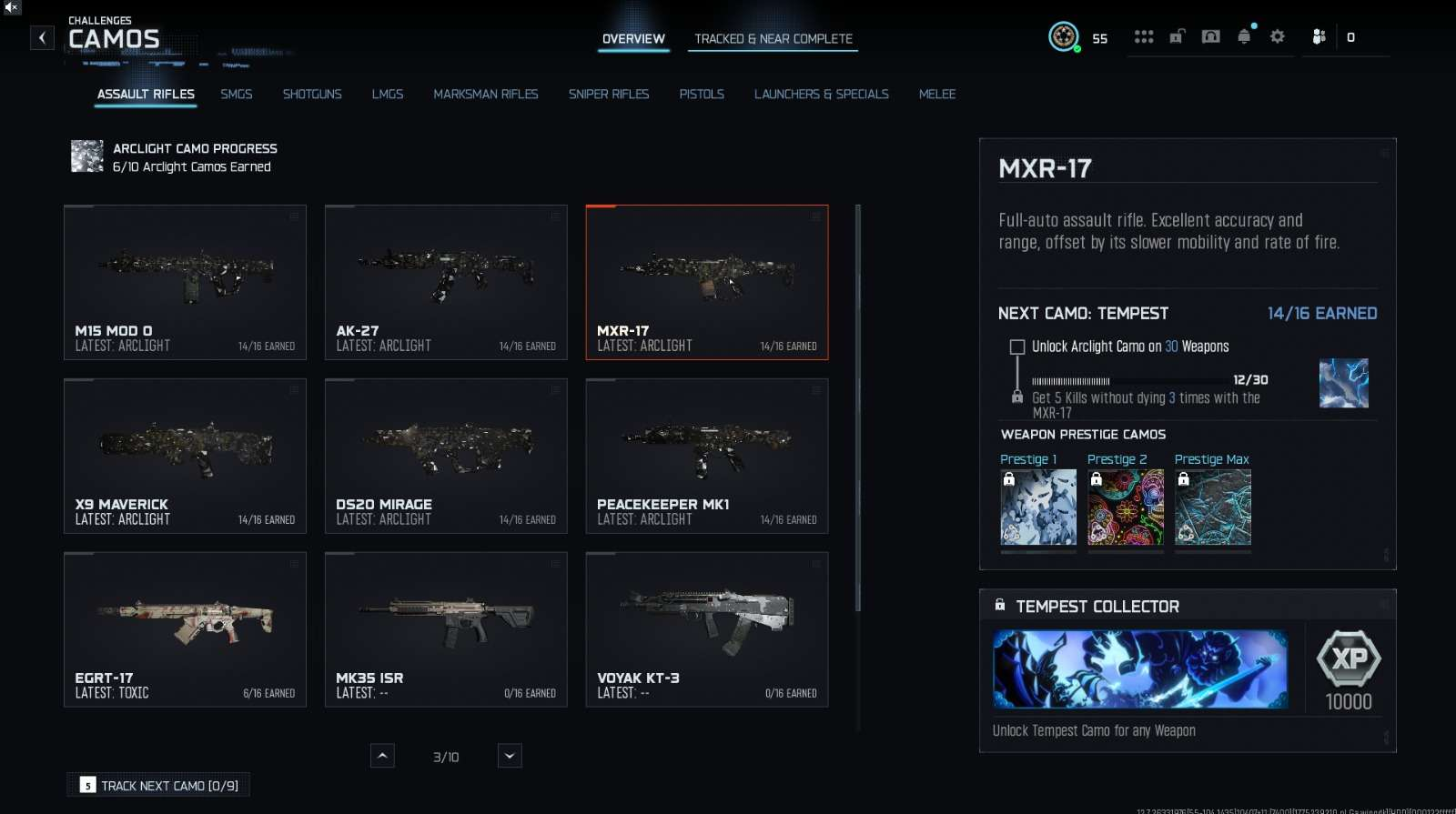Select the Assault Rifles category
The height and width of the screenshot is (814, 1456).
pos(146,95)
